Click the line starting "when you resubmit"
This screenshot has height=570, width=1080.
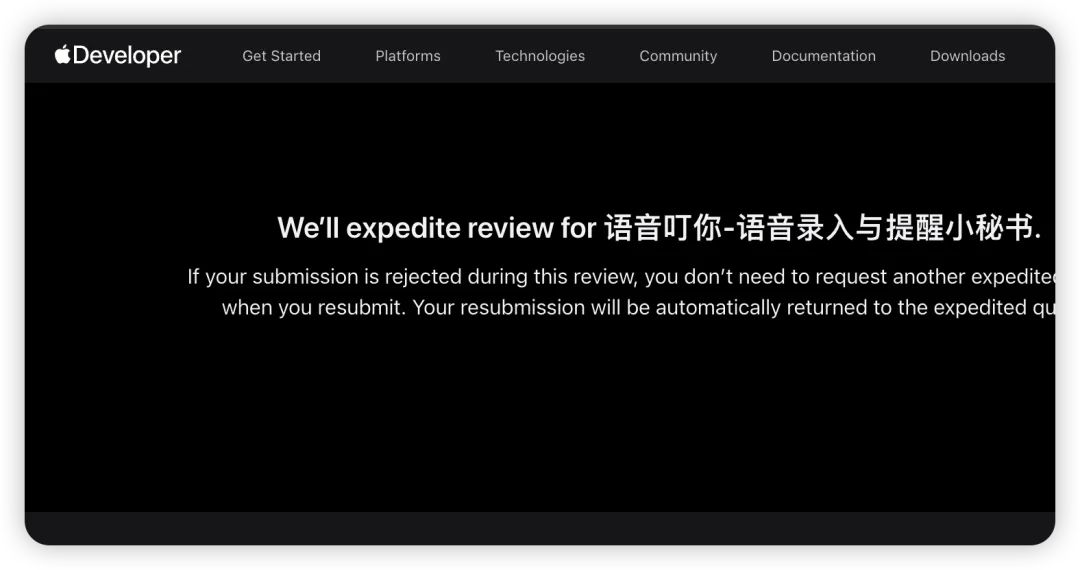click(638, 307)
